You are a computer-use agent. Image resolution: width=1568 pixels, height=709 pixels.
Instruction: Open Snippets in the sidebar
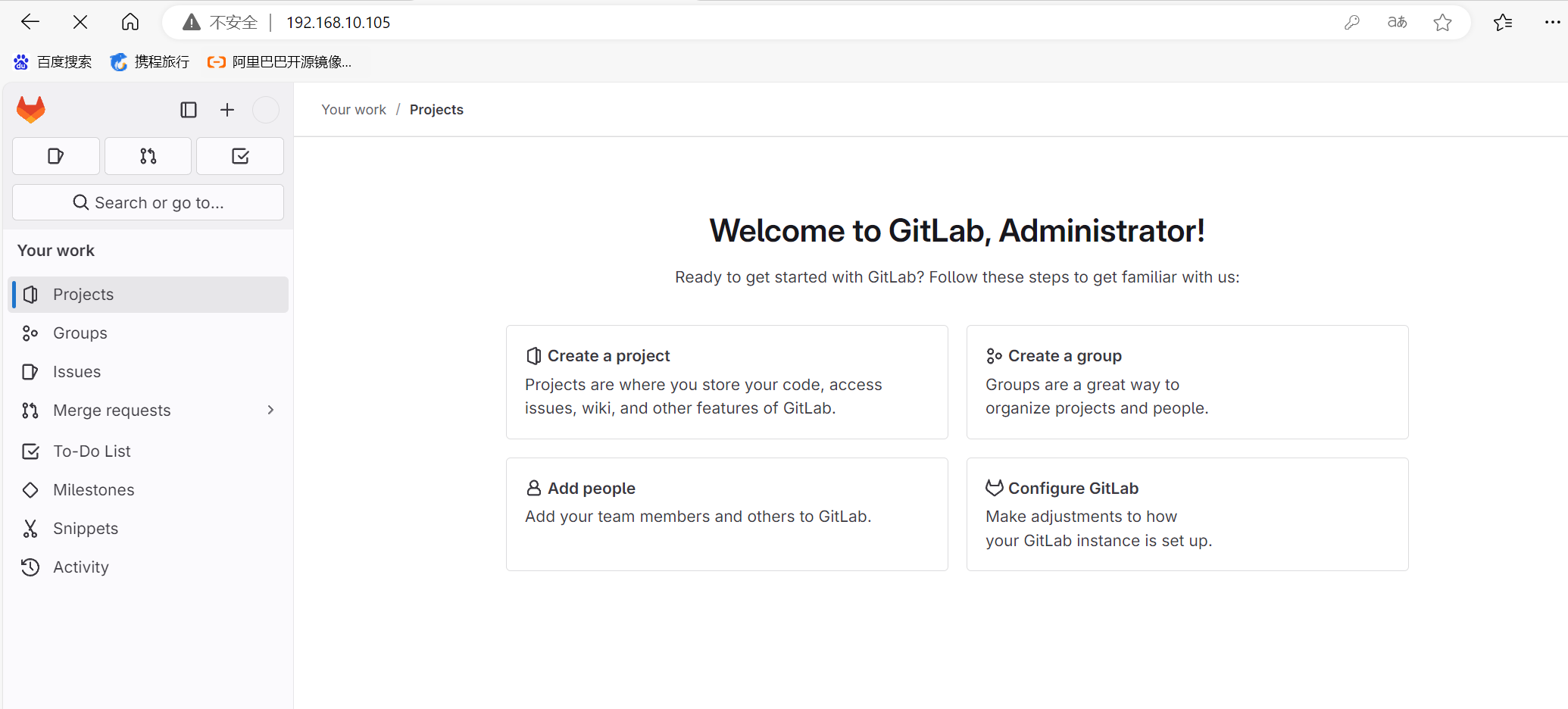[148, 529]
